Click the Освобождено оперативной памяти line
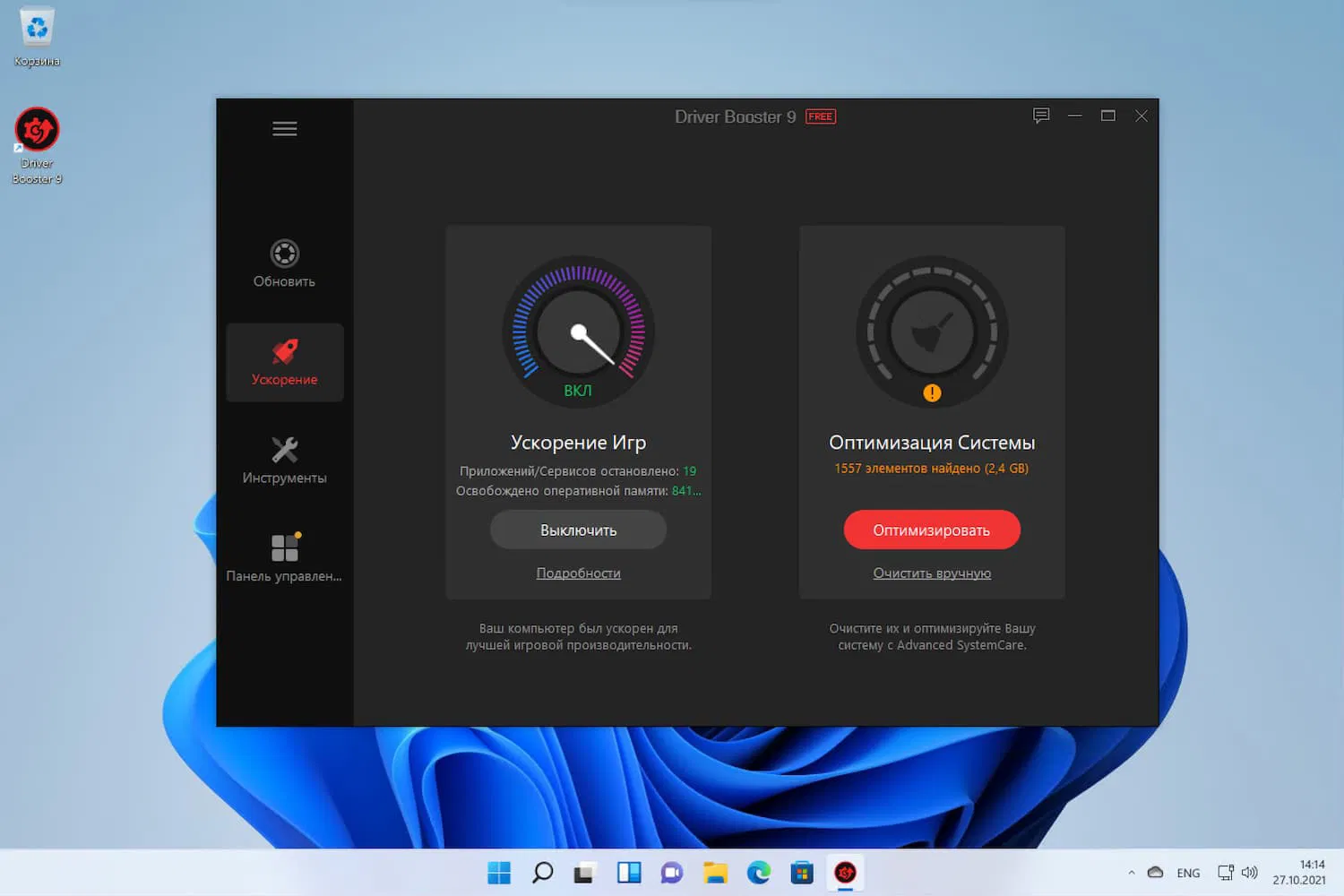Viewport: 1344px width, 896px height. 578,491
